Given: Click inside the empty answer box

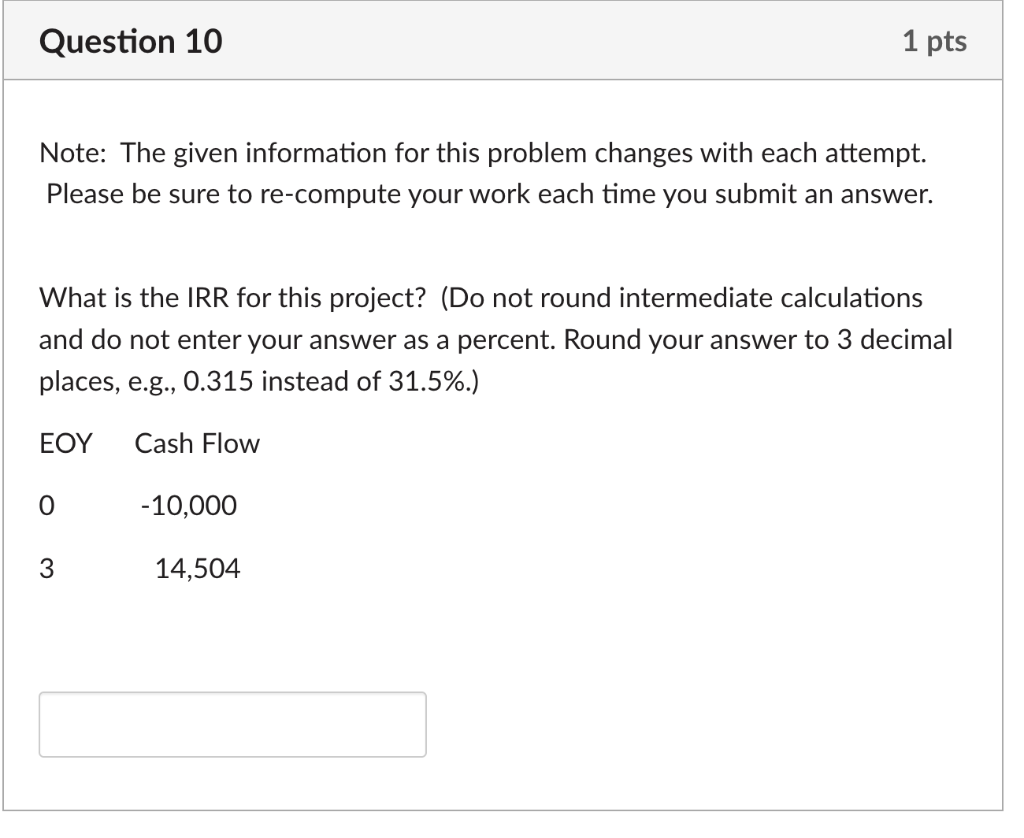Looking at the screenshot, I should 232,724.
